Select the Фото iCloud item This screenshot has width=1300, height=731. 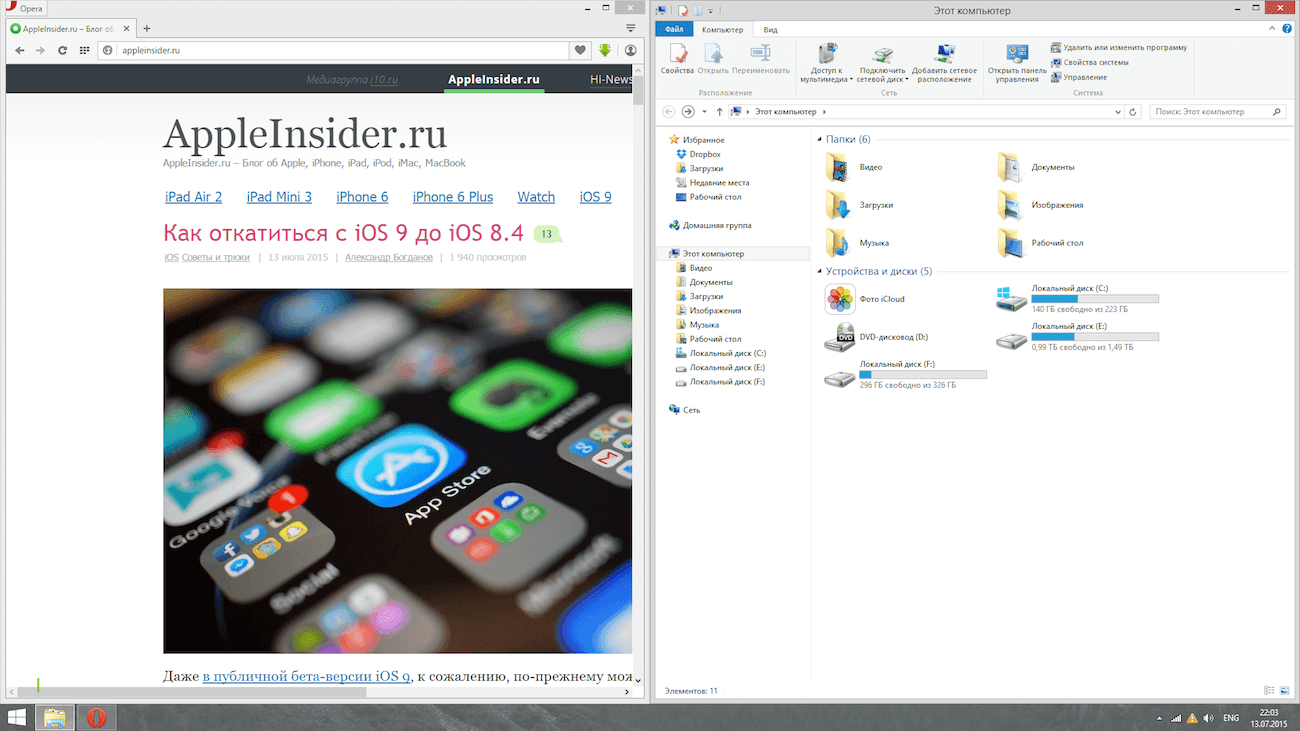pyautogui.click(x=865, y=299)
